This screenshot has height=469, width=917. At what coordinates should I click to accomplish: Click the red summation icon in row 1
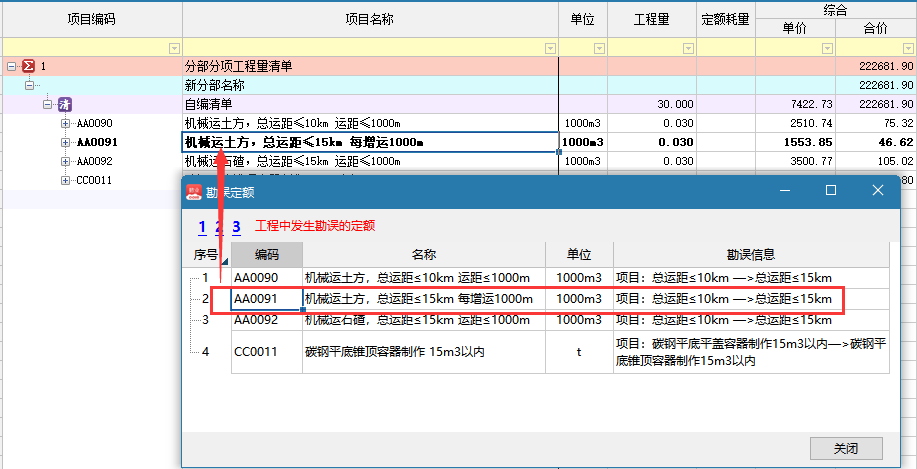click(x=28, y=66)
